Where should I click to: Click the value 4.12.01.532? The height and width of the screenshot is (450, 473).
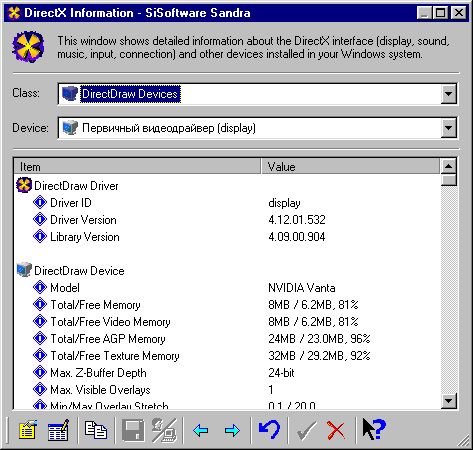pos(297,220)
